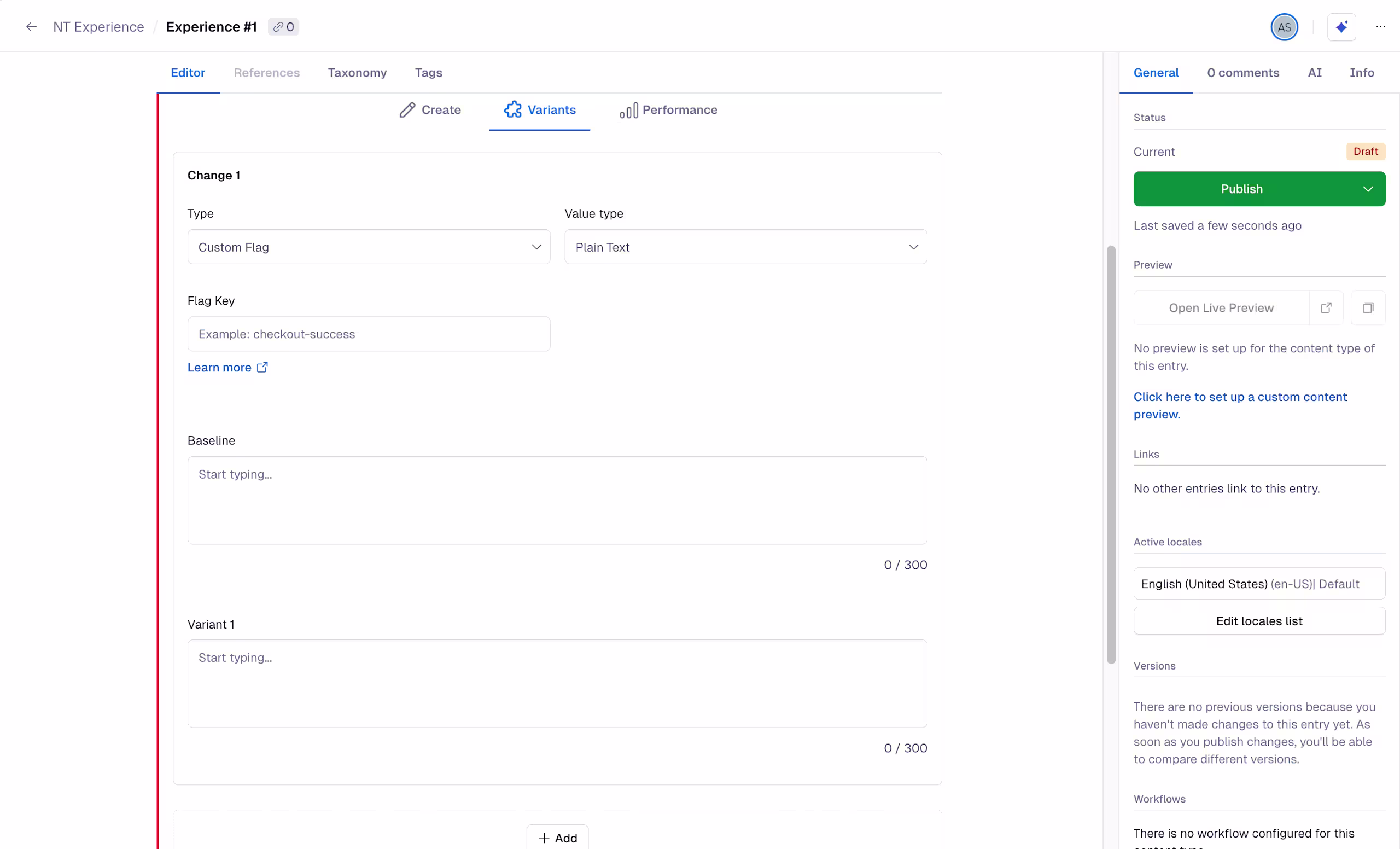Open the AI sparkle assistant button
The width and height of the screenshot is (1400, 849).
pyautogui.click(x=1341, y=27)
